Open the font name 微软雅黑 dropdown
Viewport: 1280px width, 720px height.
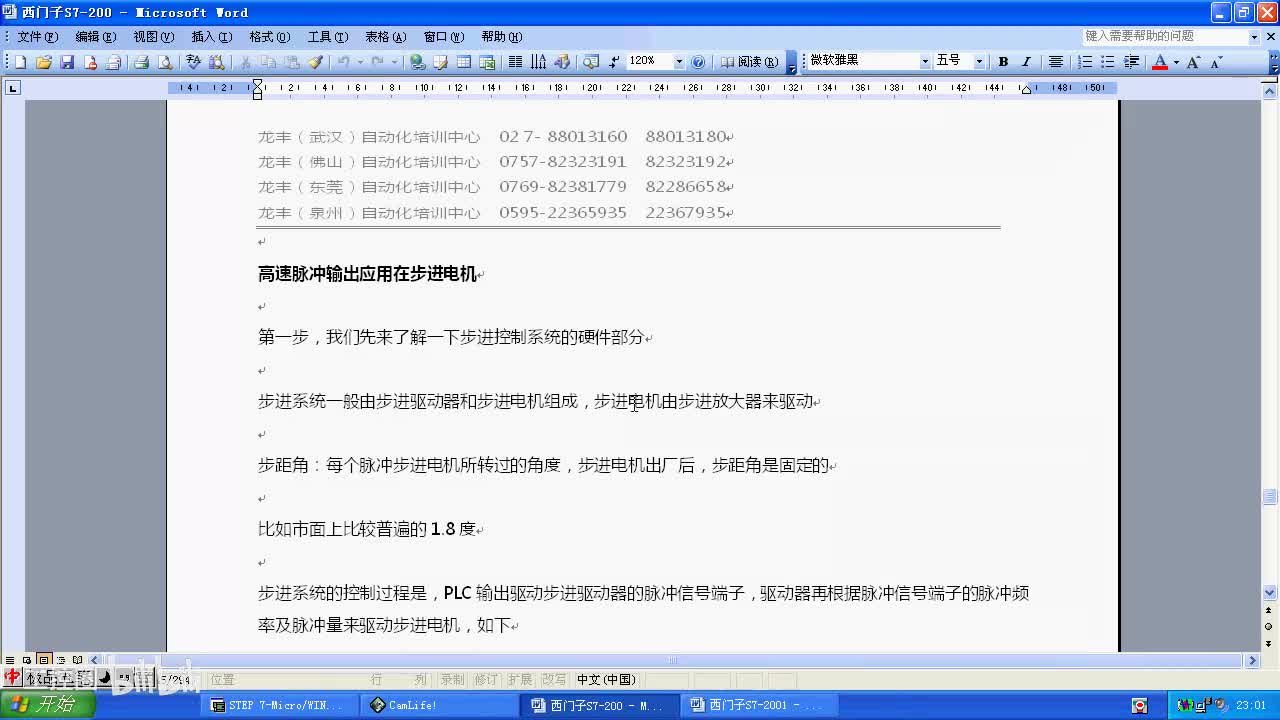click(x=924, y=62)
